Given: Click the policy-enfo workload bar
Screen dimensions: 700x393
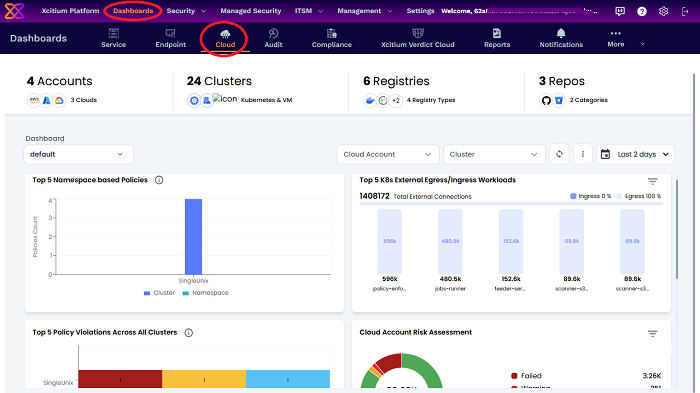Looking at the screenshot, I should click(389, 242).
